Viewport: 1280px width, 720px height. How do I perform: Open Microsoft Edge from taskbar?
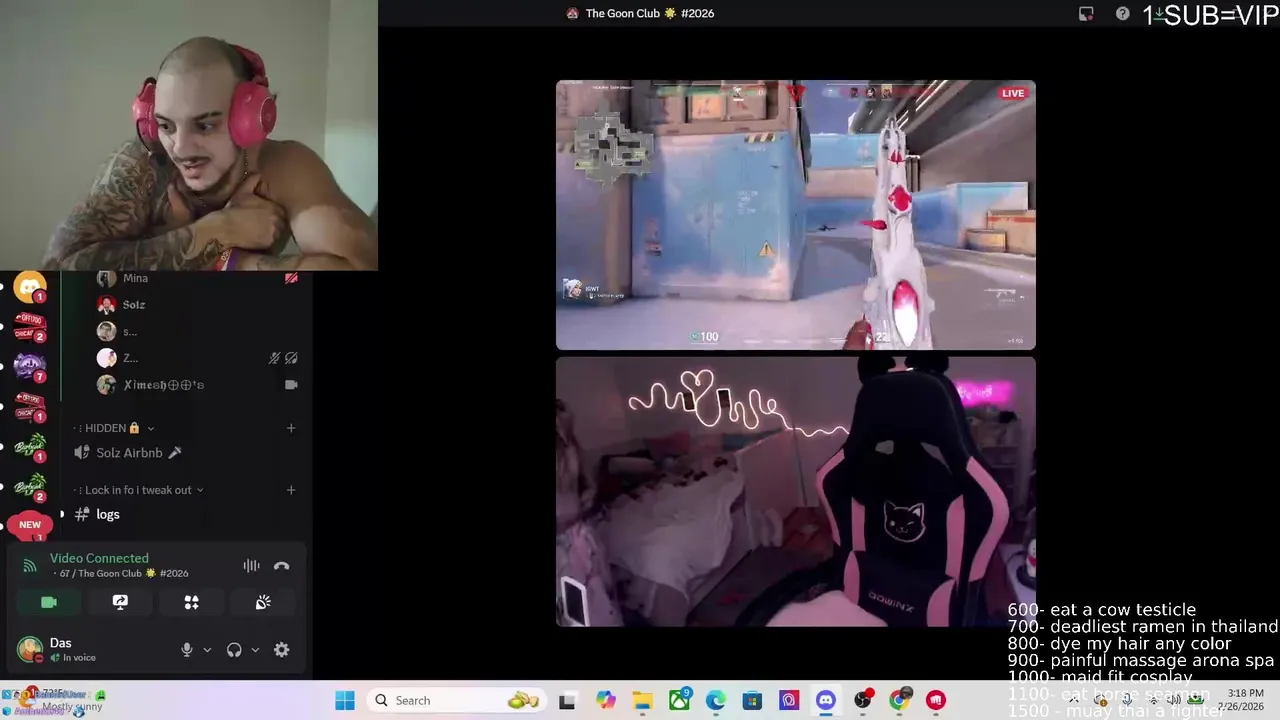coord(716,700)
